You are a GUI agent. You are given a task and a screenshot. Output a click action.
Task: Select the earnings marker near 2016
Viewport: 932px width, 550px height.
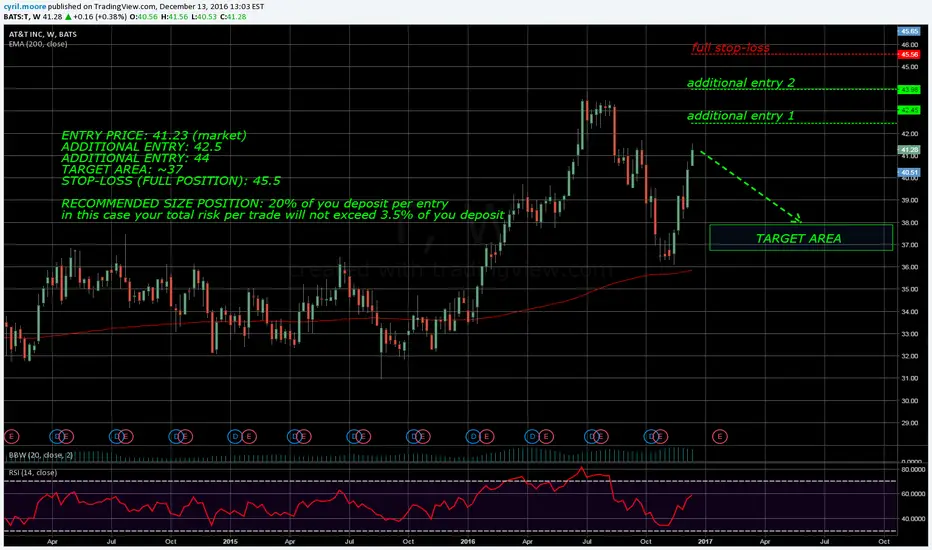coord(487,436)
